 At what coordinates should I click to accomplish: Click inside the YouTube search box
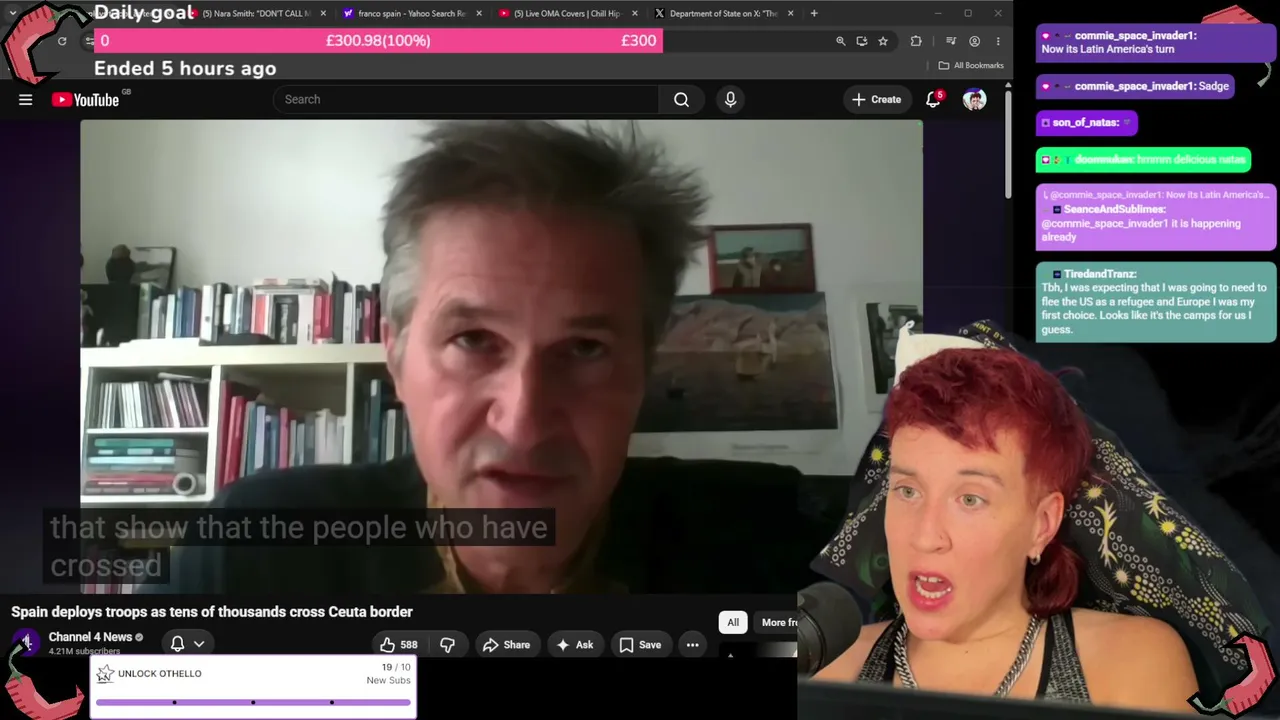(465, 99)
